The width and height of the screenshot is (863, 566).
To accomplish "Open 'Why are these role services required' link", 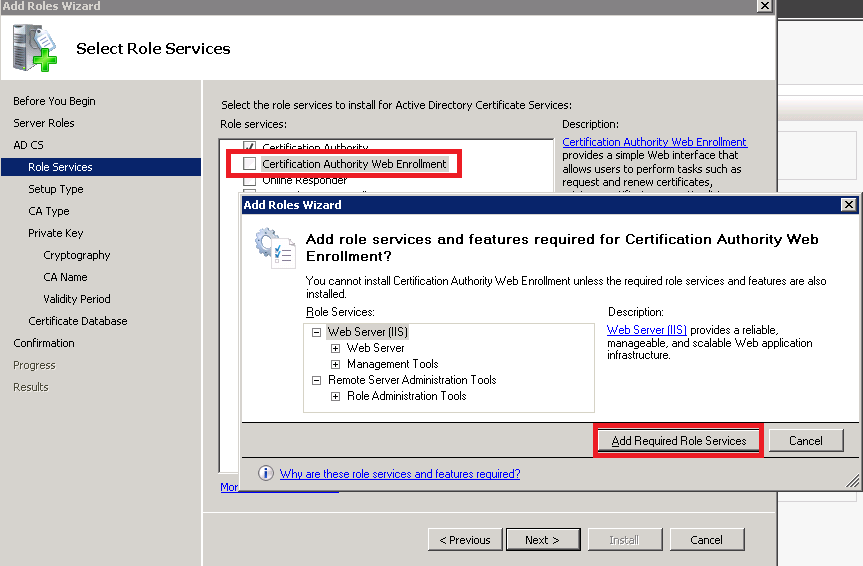I will click(x=400, y=474).
